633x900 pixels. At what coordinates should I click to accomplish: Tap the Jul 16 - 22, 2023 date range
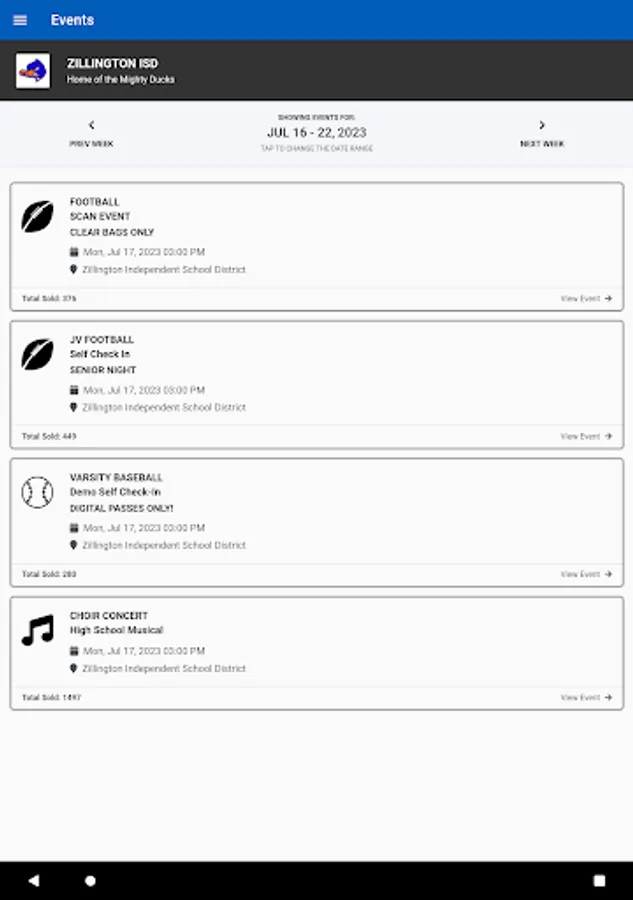316,132
